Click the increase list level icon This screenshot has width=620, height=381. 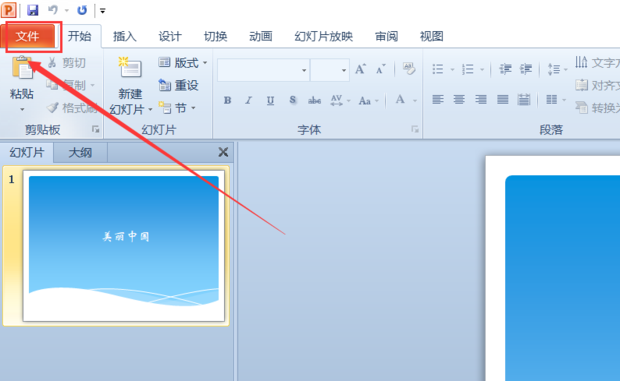pyautogui.click(x=525, y=69)
